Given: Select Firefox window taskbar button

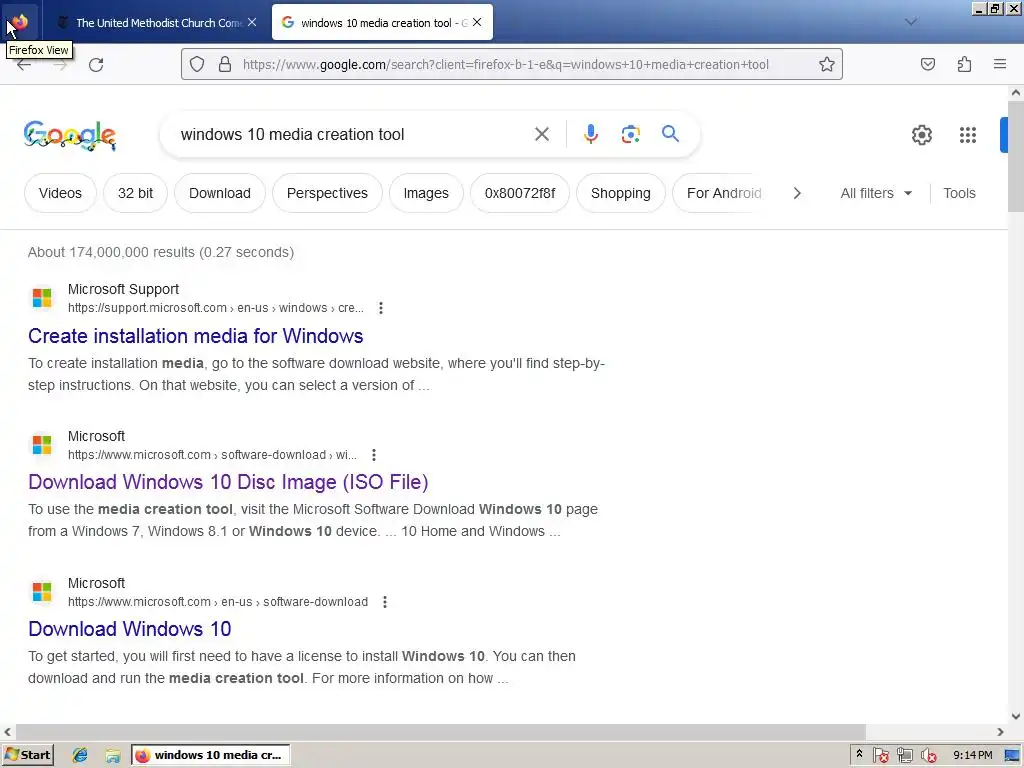Looking at the screenshot, I should point(210,755).
